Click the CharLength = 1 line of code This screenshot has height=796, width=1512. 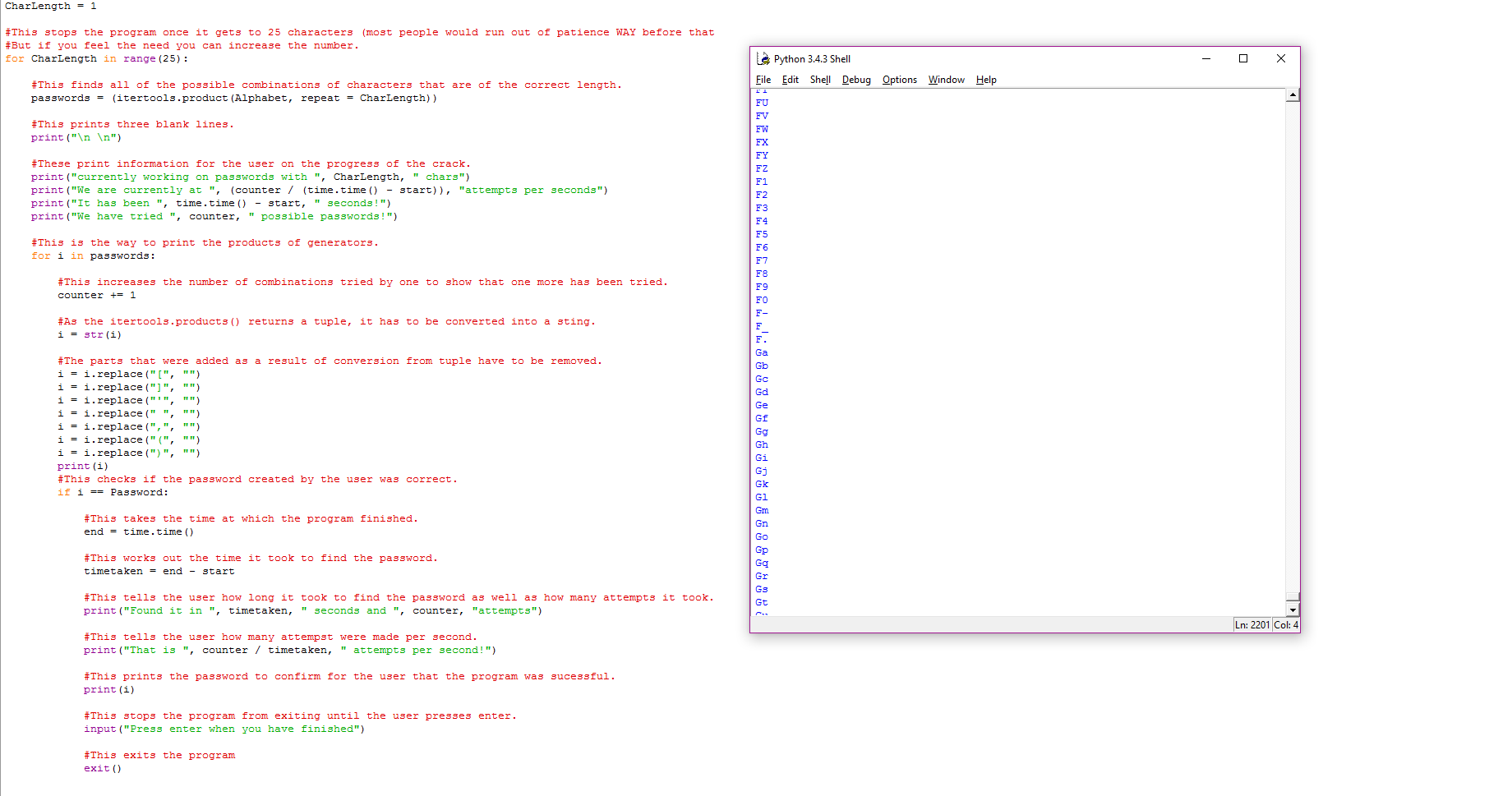[x=49, y=6]
